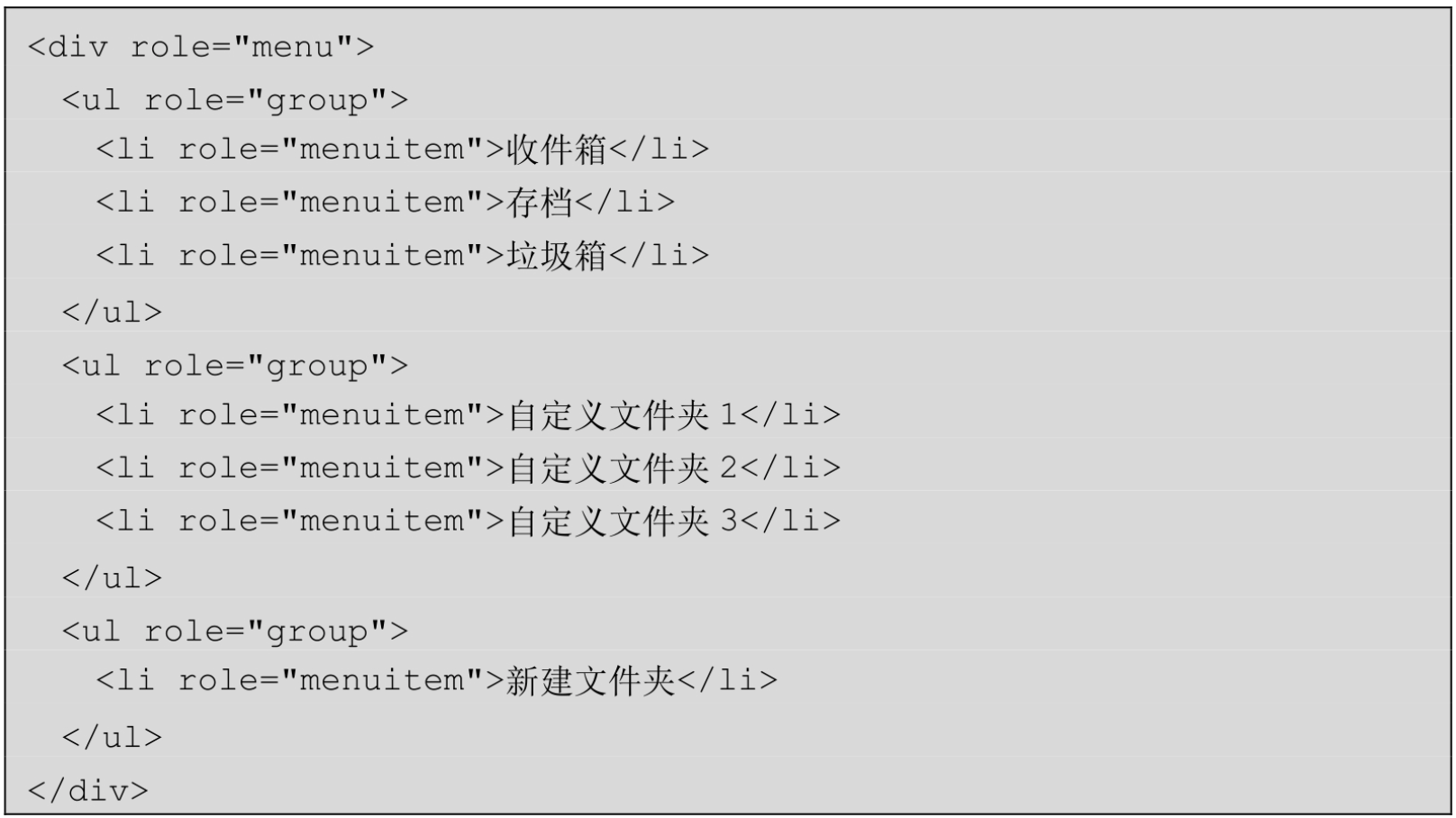
Task: Click the second ul role="group" line
Action: (x=235, y=366)
